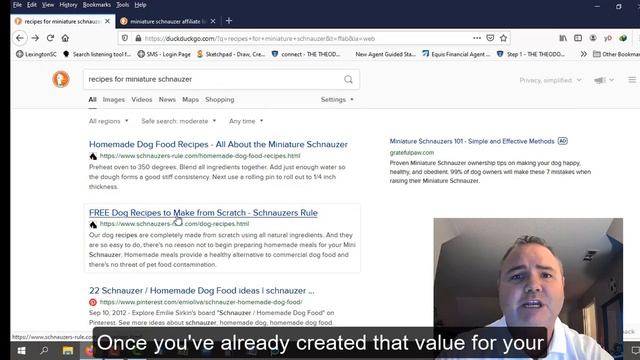Open Homemade Dog Food Recipes result
Viewport: 640px width, 360px height.
click(218, 144)
